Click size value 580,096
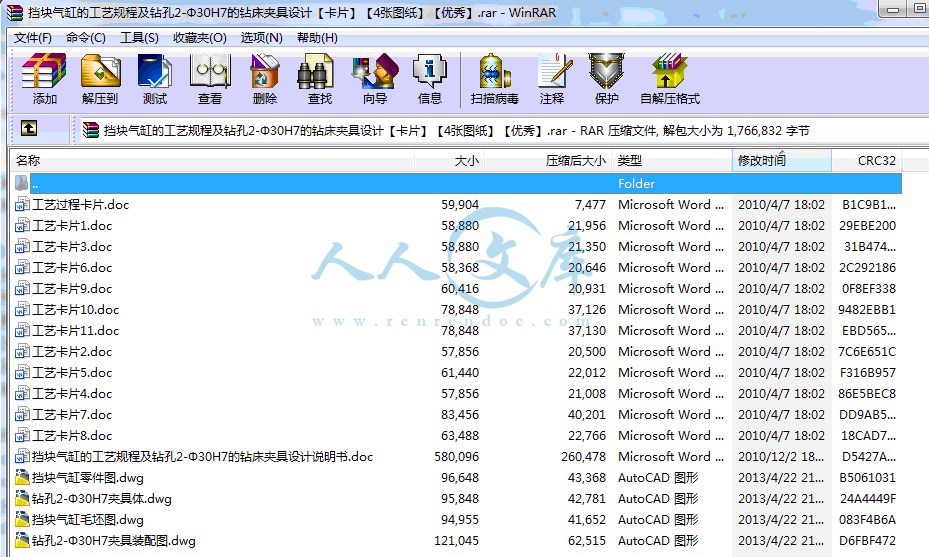 click(x=456, y=457)
